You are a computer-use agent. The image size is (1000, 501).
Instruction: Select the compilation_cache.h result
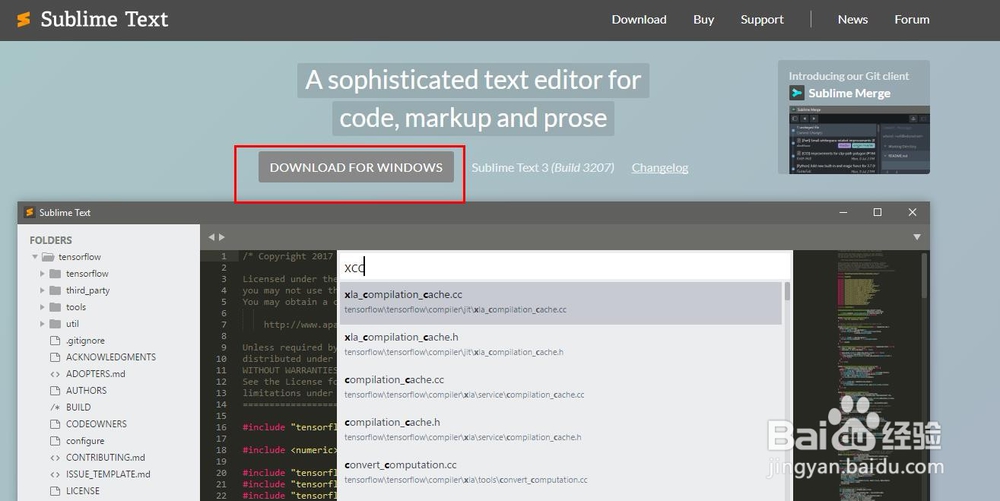click(561, 430)
